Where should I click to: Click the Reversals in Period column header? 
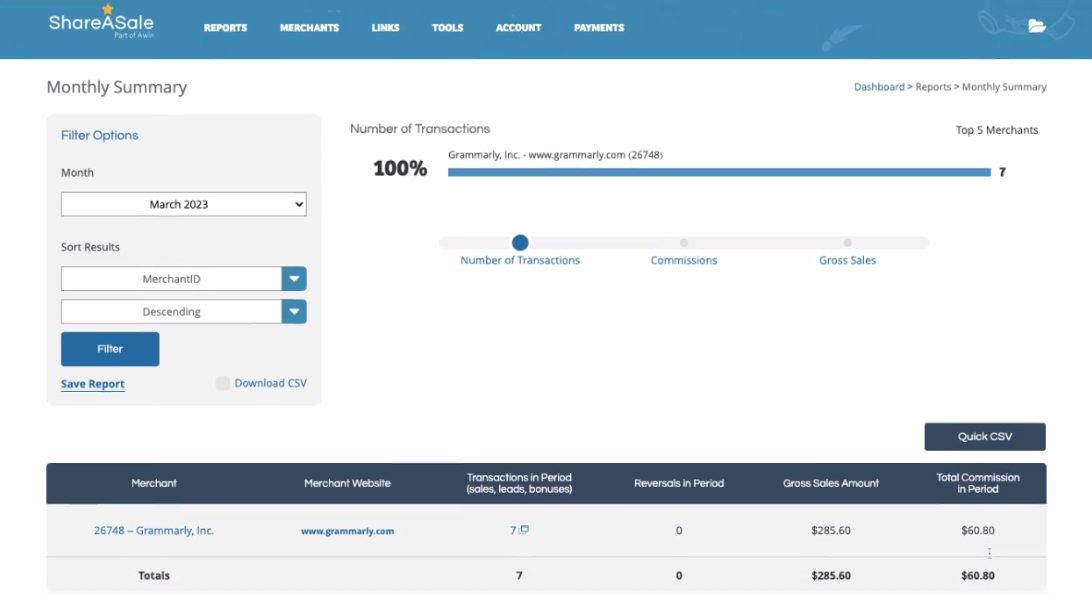(x=679, y=483)
